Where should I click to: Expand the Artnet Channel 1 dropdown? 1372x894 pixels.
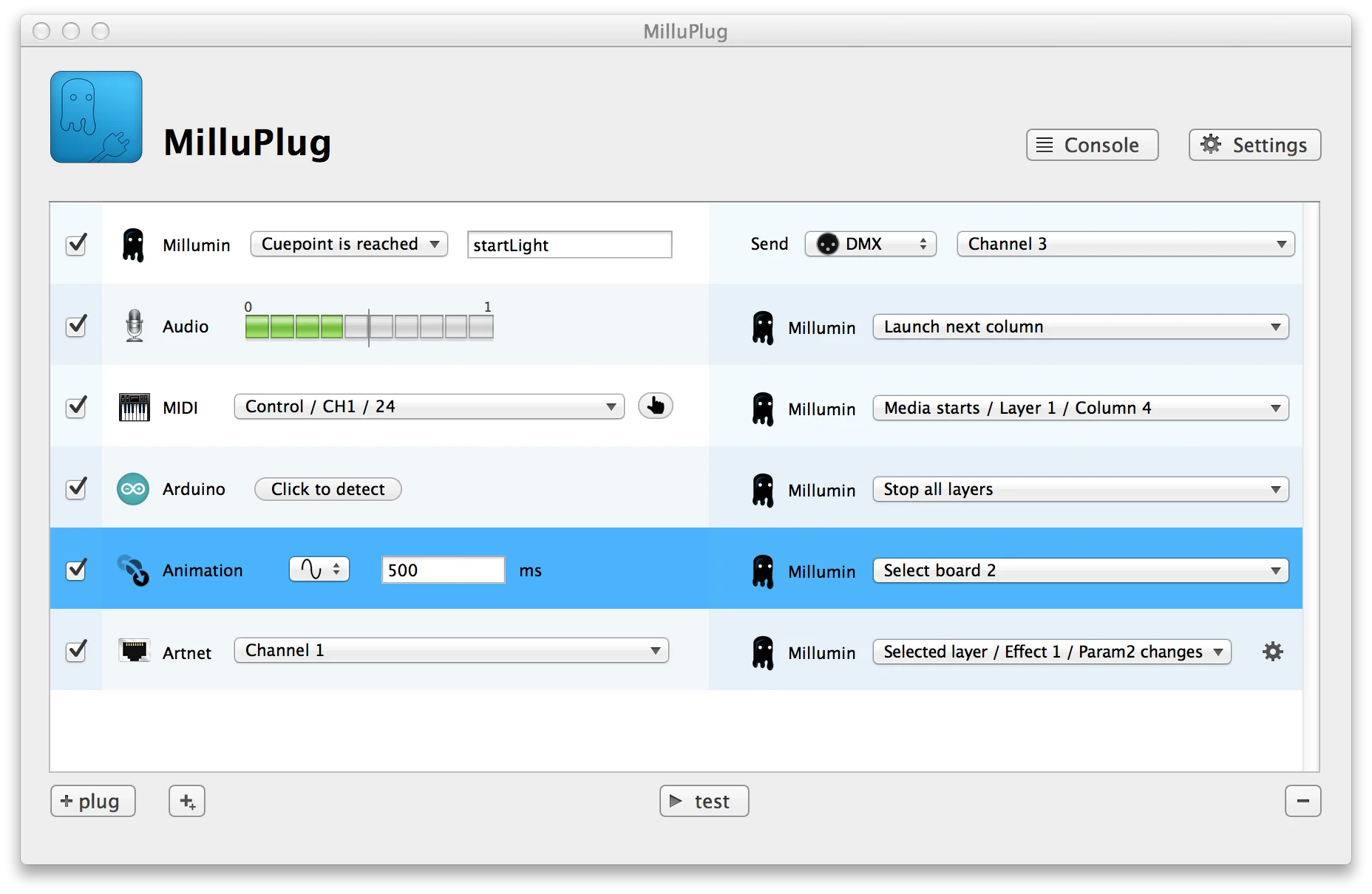tap(452, 650)
